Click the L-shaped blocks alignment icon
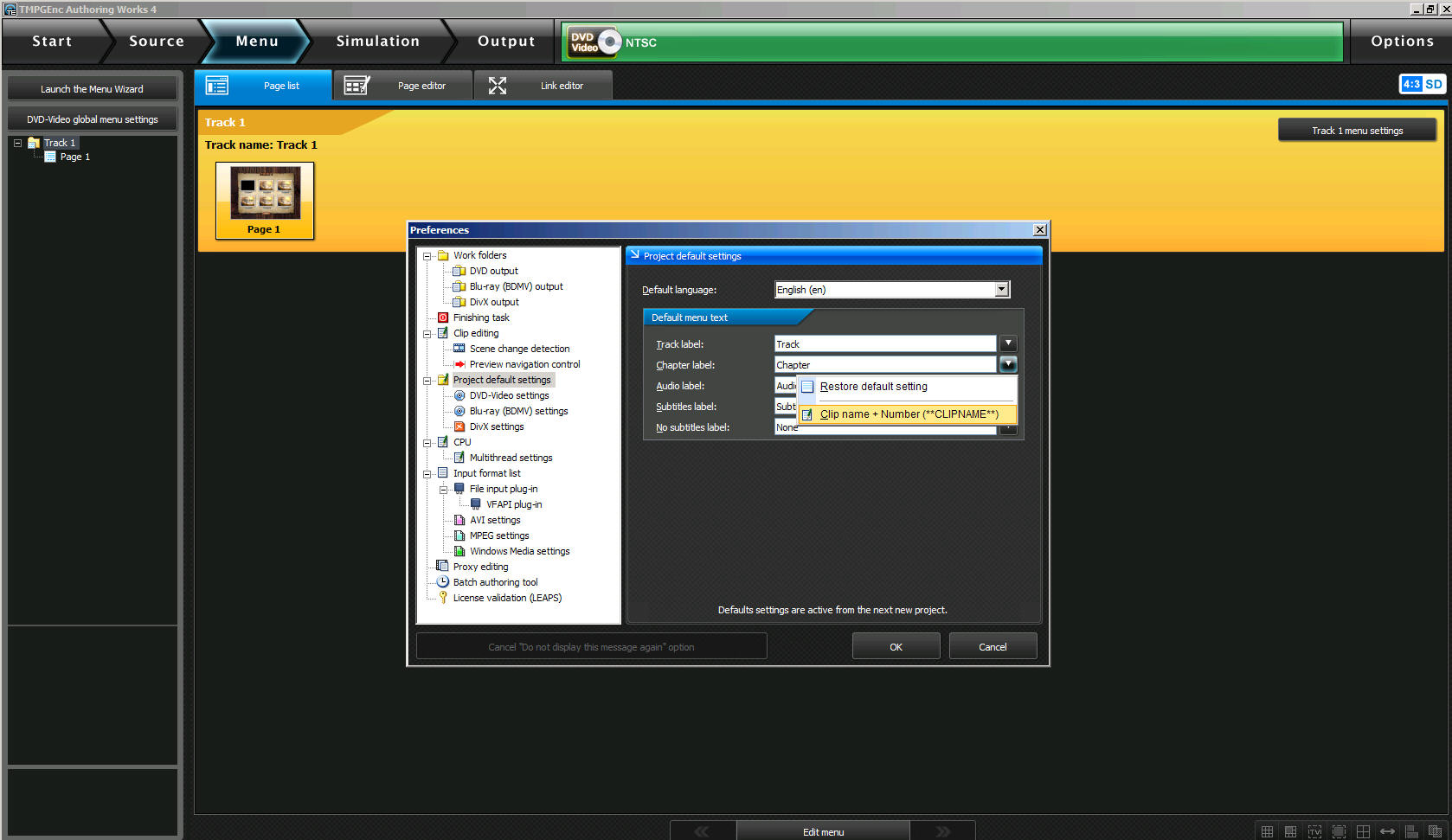This screenshot has width=1452, height=840. pos(1411,831)
